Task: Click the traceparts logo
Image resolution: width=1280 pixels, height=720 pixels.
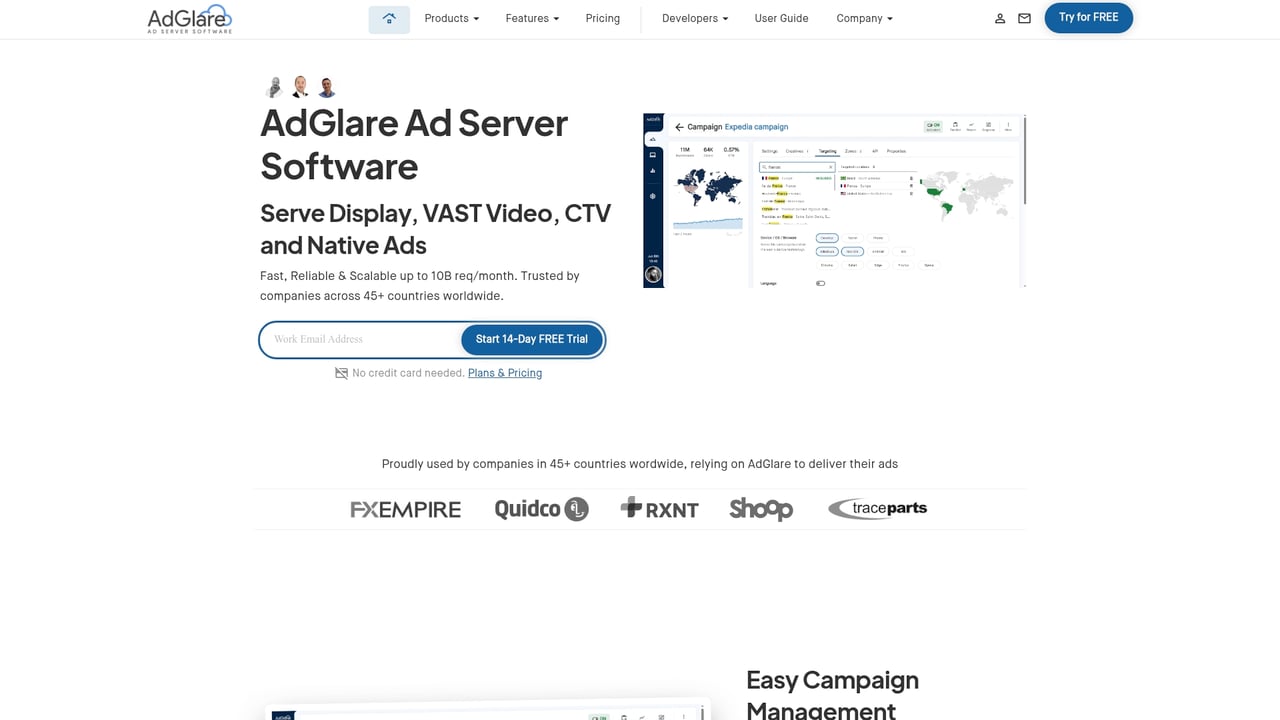Action: [877, 509]
